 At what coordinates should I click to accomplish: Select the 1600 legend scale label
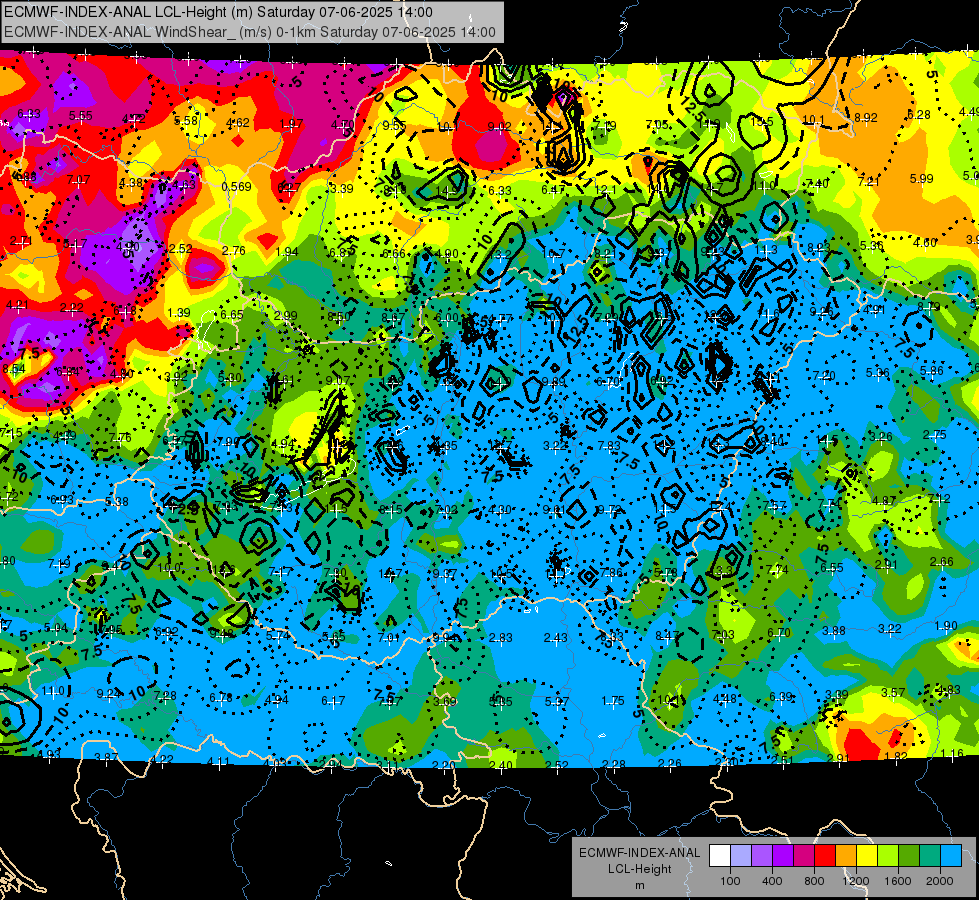point(898,881)
